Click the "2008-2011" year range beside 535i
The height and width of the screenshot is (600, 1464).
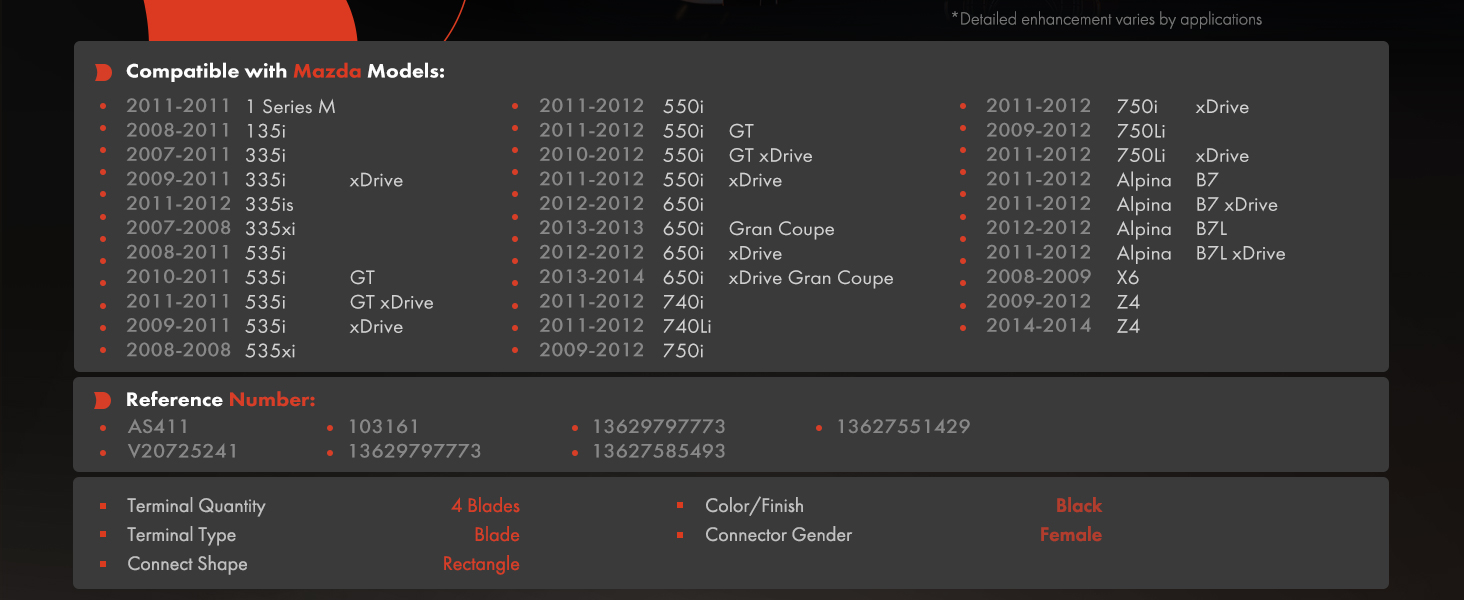(178, 253)
